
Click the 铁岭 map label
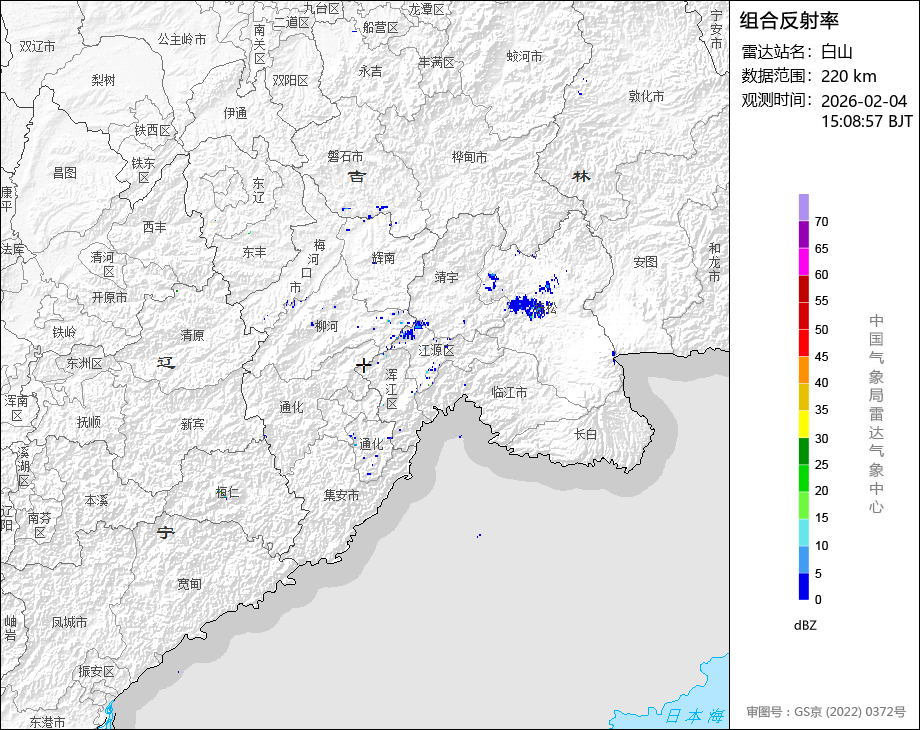[x=65, y=332]
